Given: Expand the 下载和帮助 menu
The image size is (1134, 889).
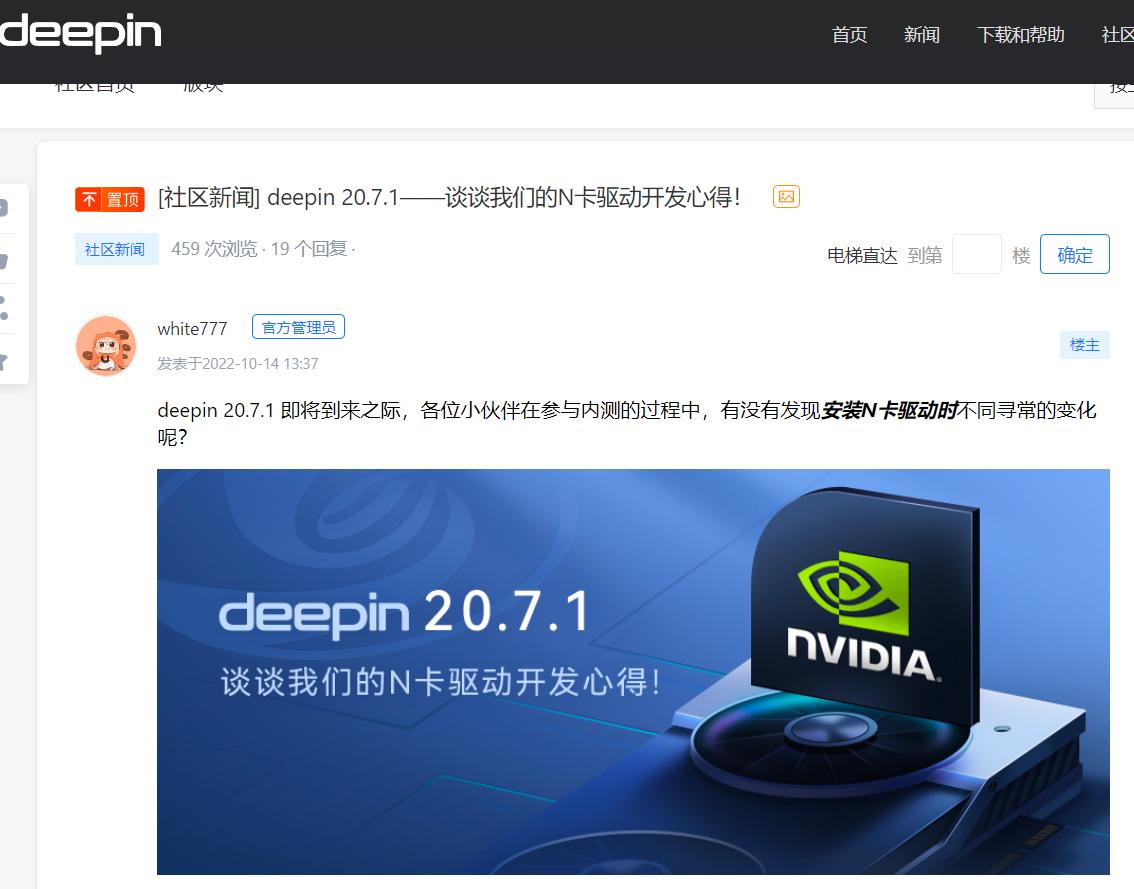Looking at the screenshot, I should pos(1021,35).
